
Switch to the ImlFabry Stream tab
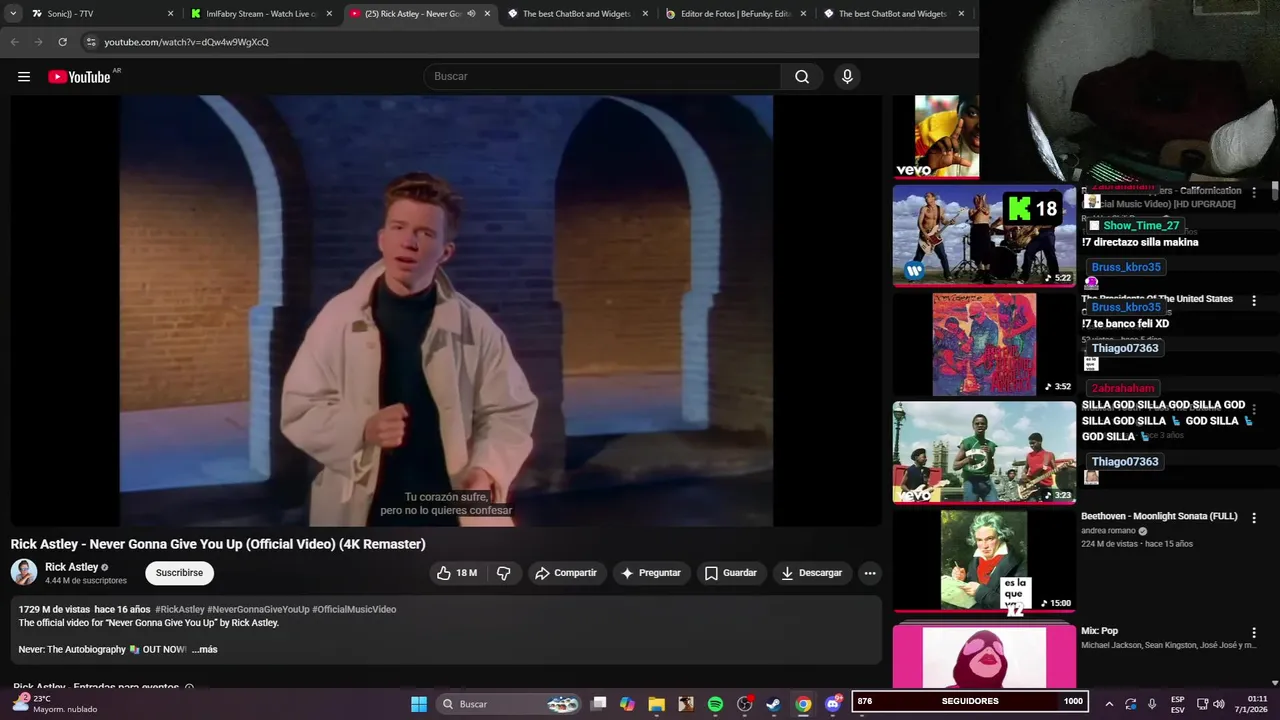pos(260,14)
